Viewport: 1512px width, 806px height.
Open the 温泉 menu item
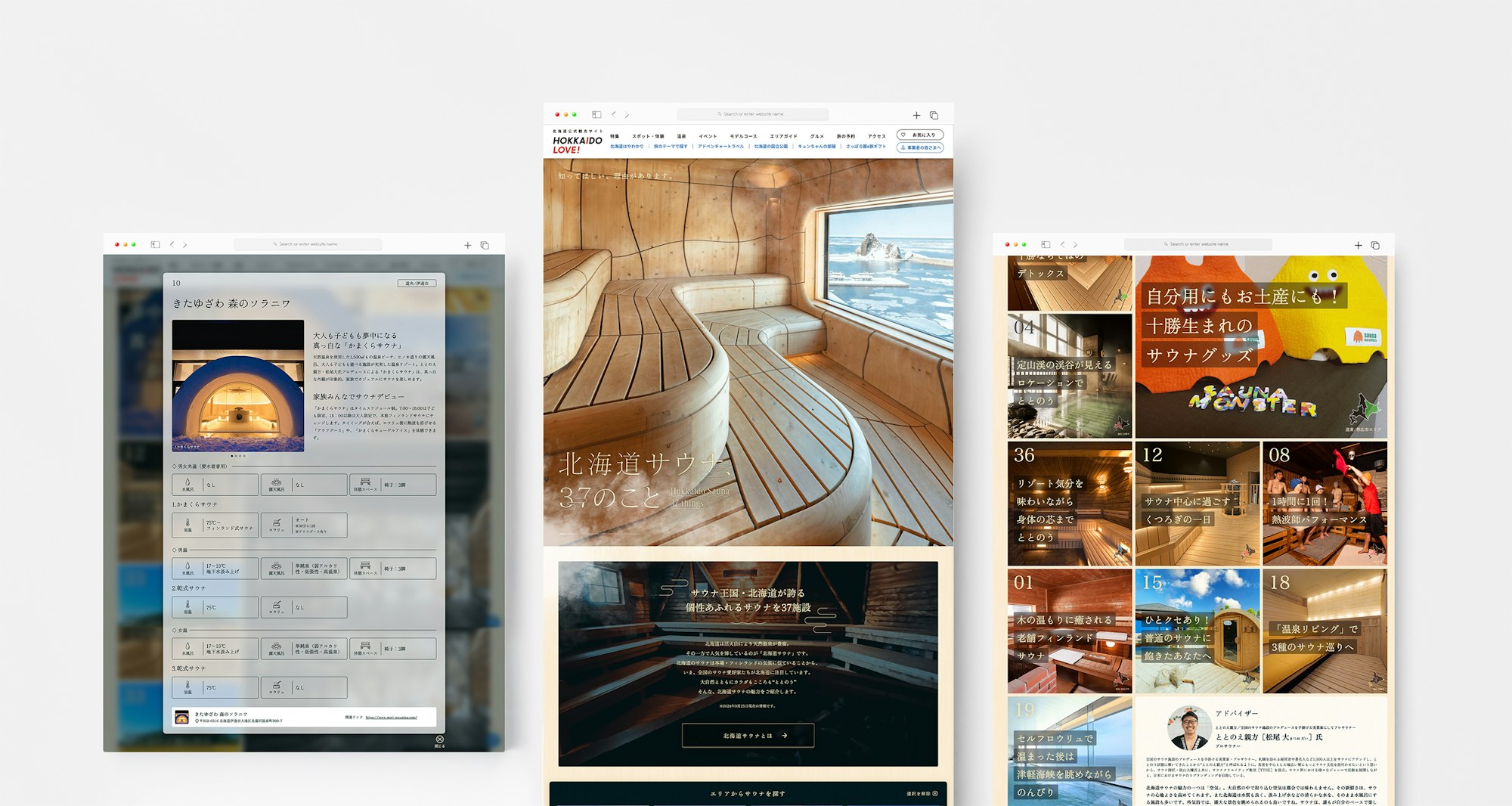click(x=681, y=136)
